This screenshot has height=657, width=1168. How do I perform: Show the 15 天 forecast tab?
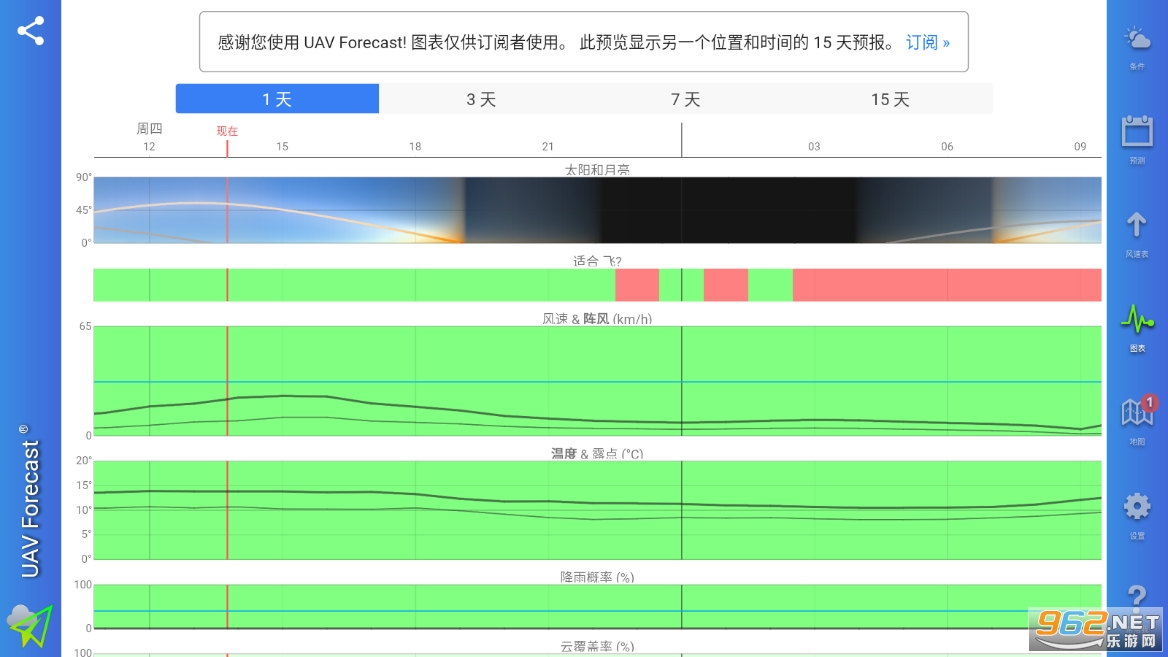click(890, 99)
